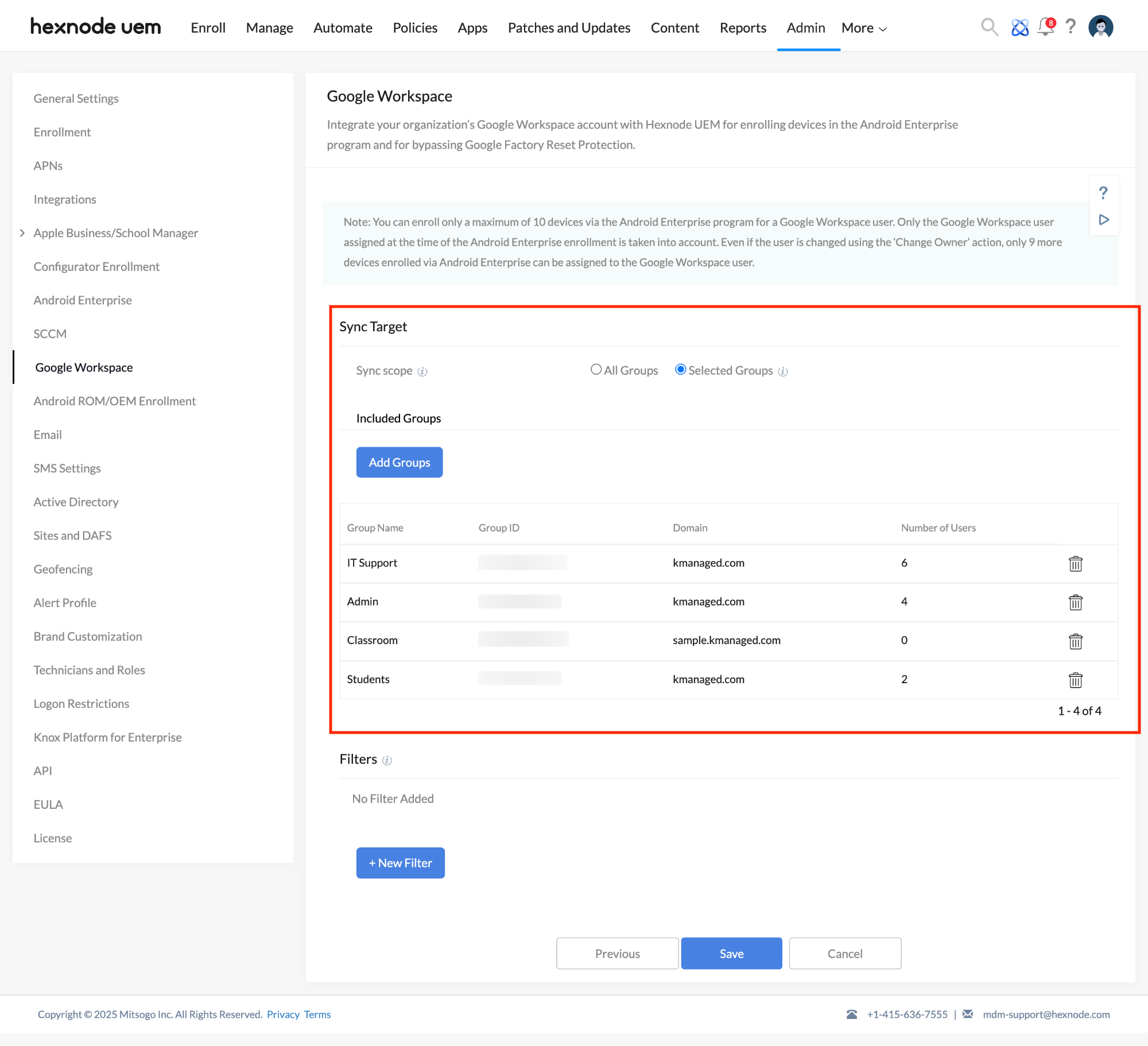Screen dimensions: 1148x1046
Task: Open the Policies tab
Action: [414, 28]
